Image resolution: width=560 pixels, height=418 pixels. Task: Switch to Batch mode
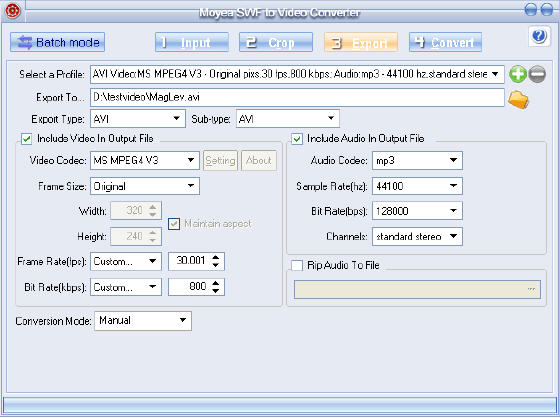click(x=58, y=42)
